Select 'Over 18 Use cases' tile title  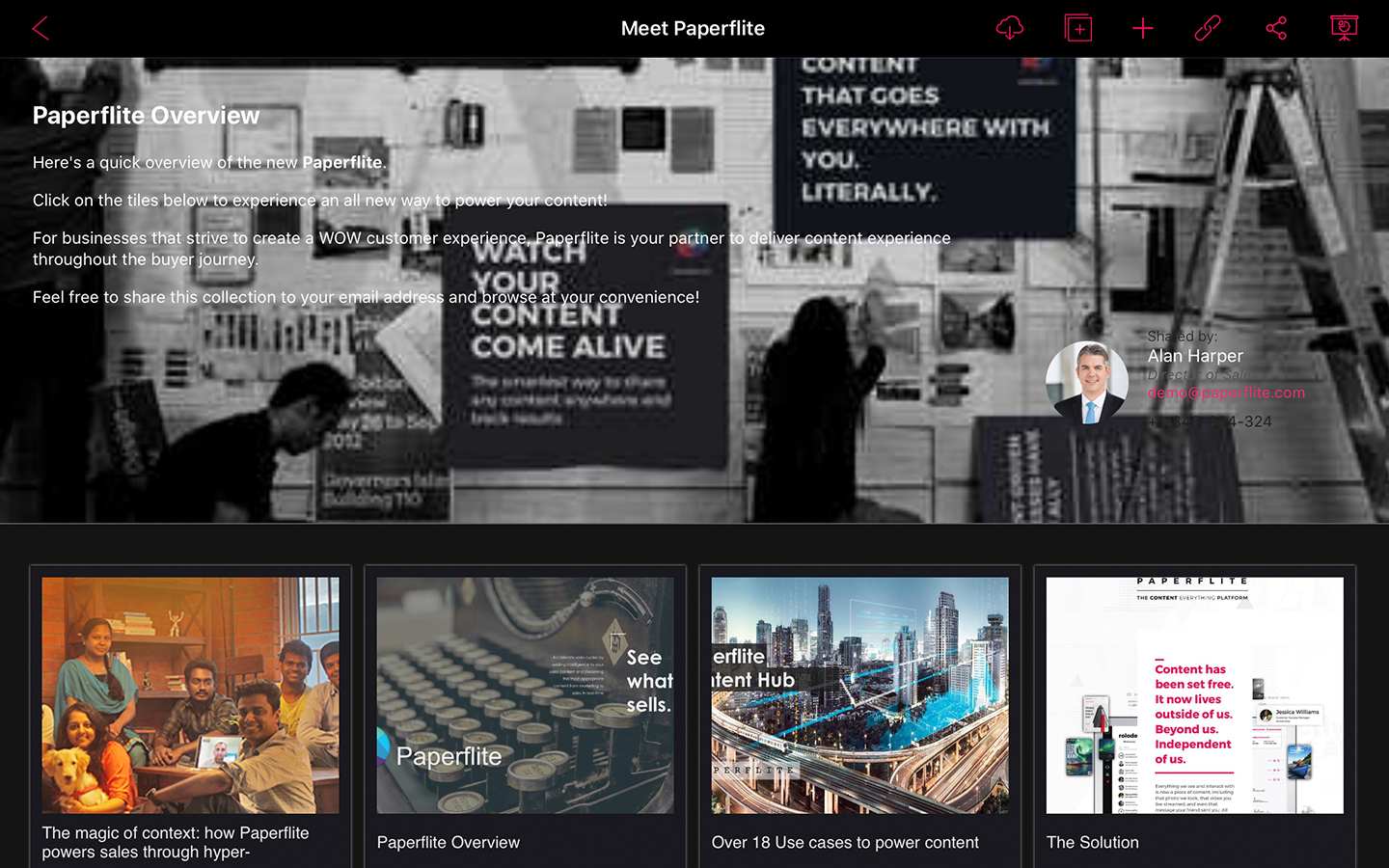(x=845, y=842)
